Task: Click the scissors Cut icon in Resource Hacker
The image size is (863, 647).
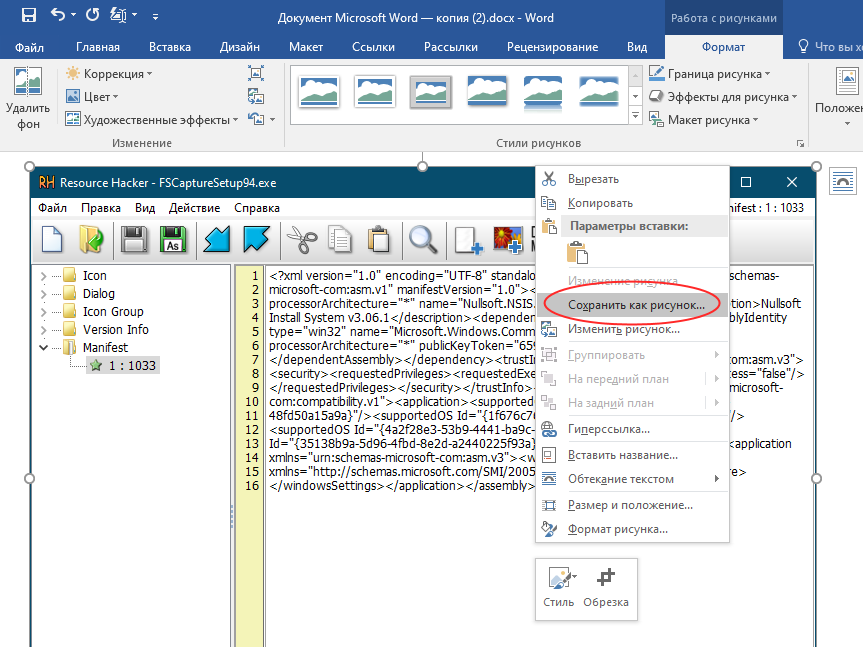Action: click(302, 240)
